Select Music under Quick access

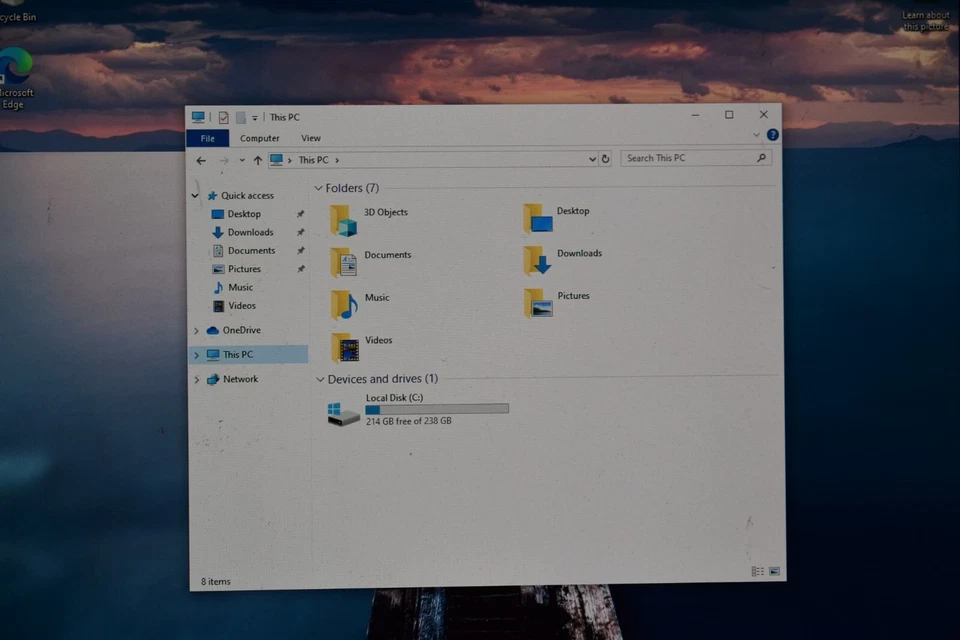click(241, 287)
